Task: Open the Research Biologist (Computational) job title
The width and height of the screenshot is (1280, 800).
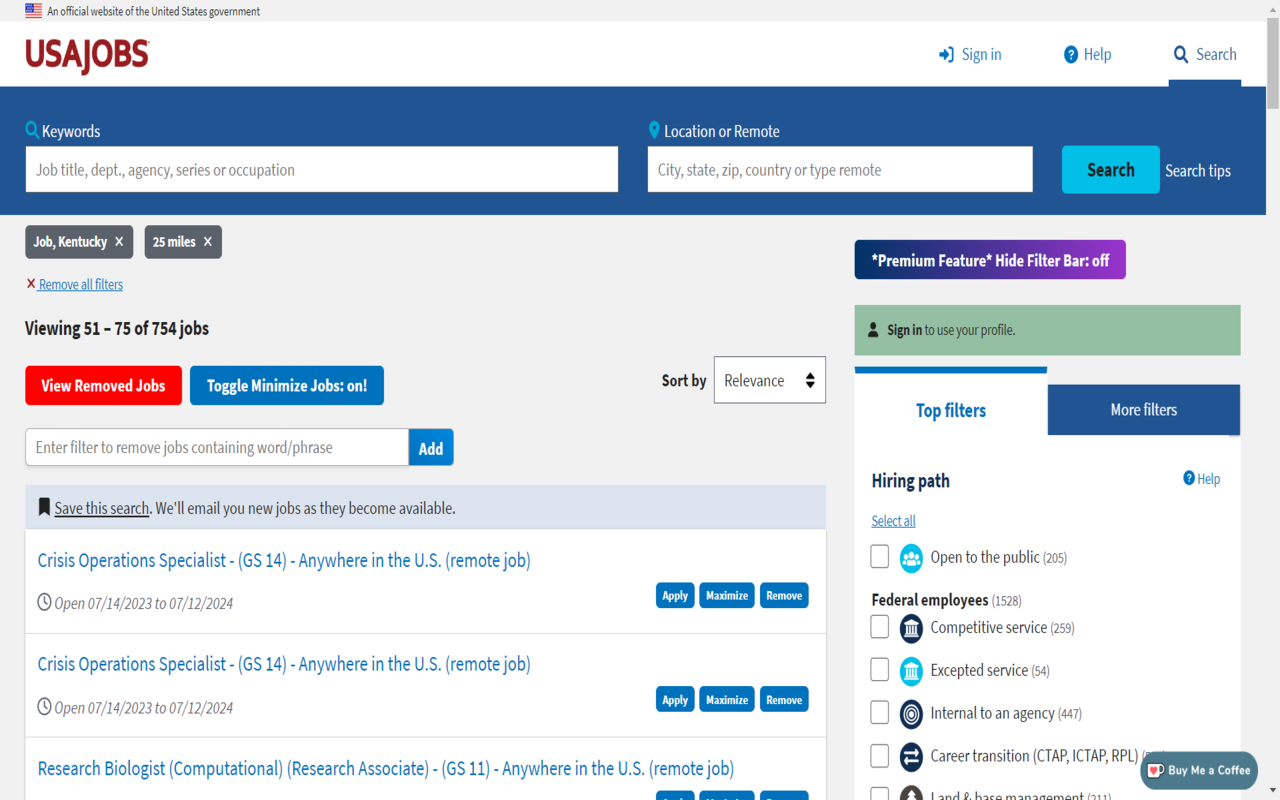Action: 386,768
